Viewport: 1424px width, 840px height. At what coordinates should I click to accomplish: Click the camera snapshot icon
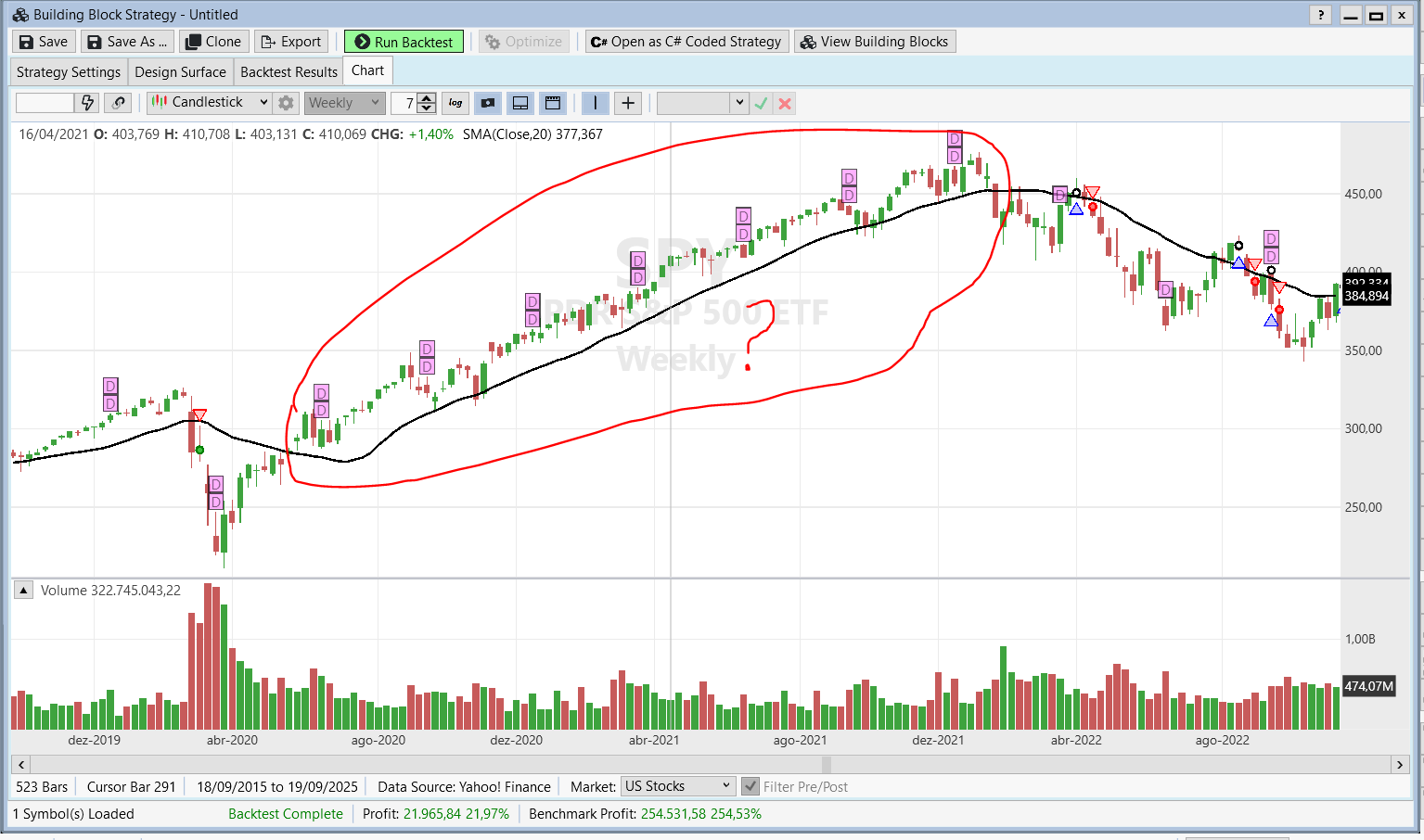[x=488, y=103]
